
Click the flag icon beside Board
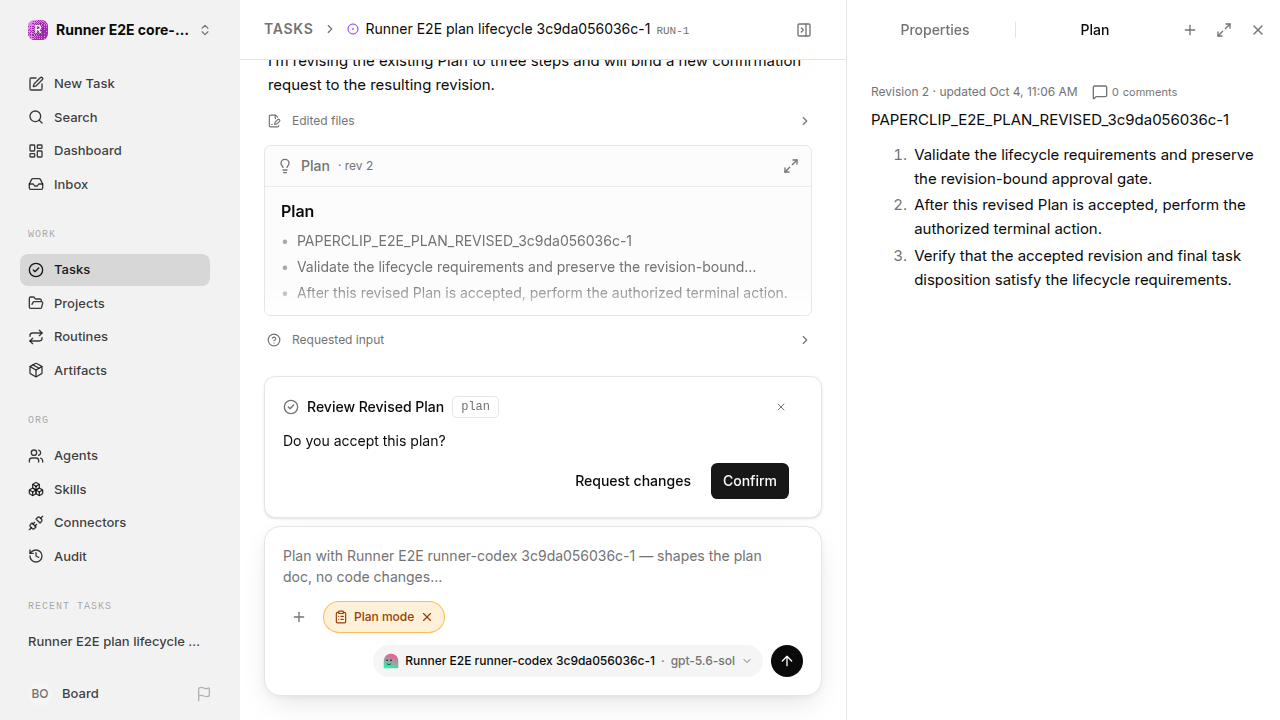(204, 693)
